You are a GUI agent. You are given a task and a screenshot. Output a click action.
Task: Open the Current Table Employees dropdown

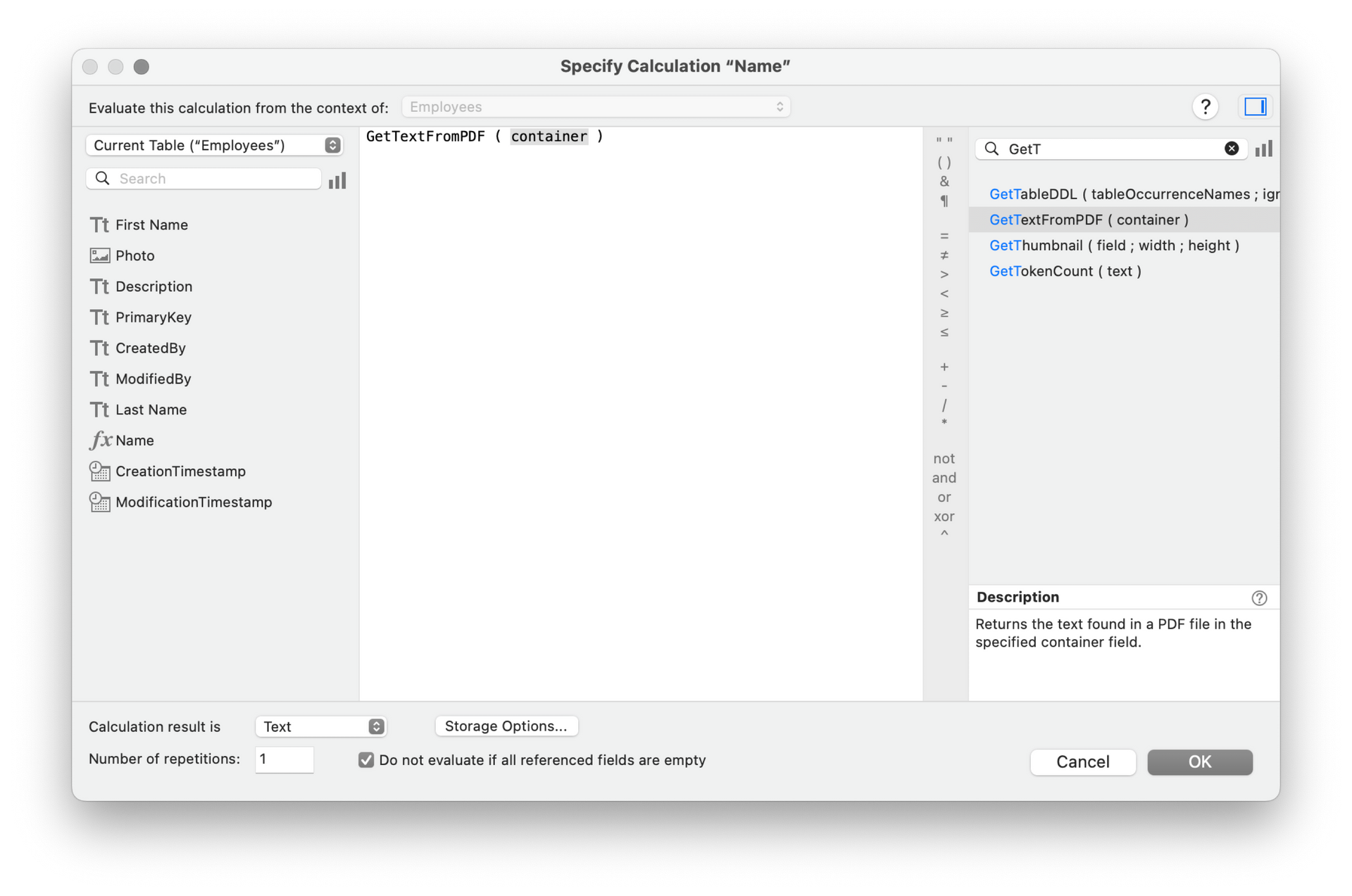click(x=214, y=146)
